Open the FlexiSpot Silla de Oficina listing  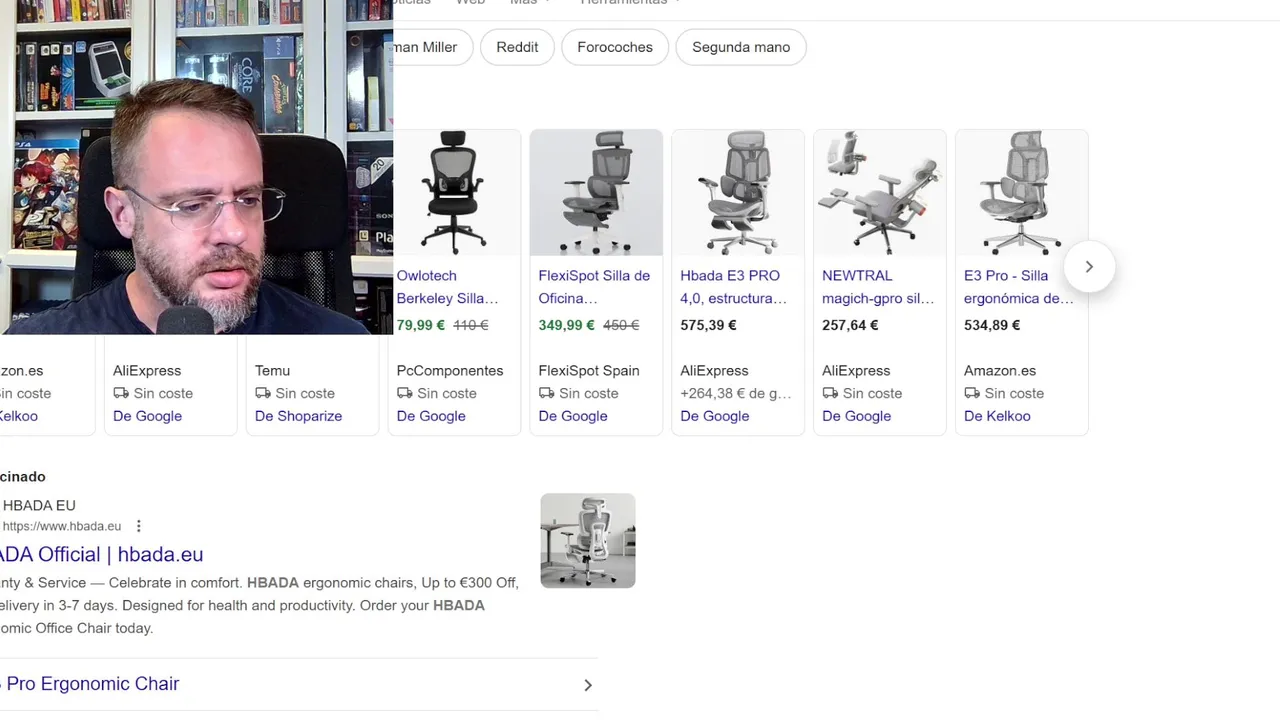pyautogui.click(x=594, y=287)
